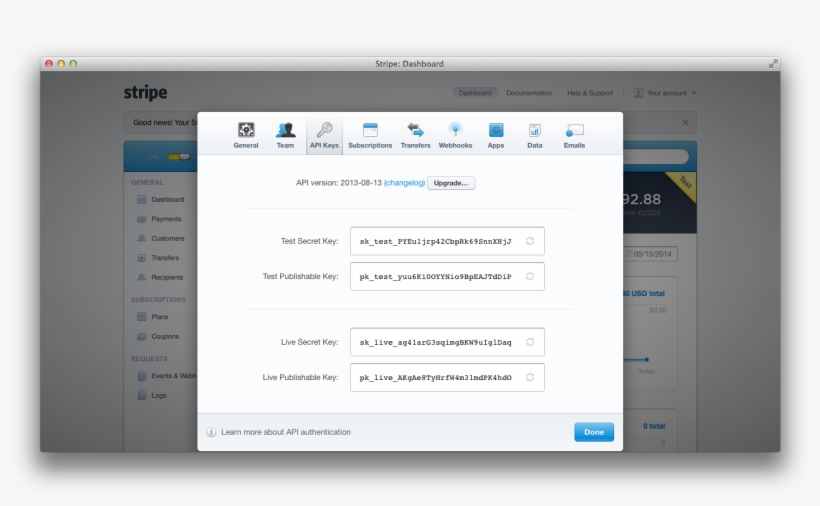
Task: Open Coupons in the sidebar
Action: click(158, 337)
